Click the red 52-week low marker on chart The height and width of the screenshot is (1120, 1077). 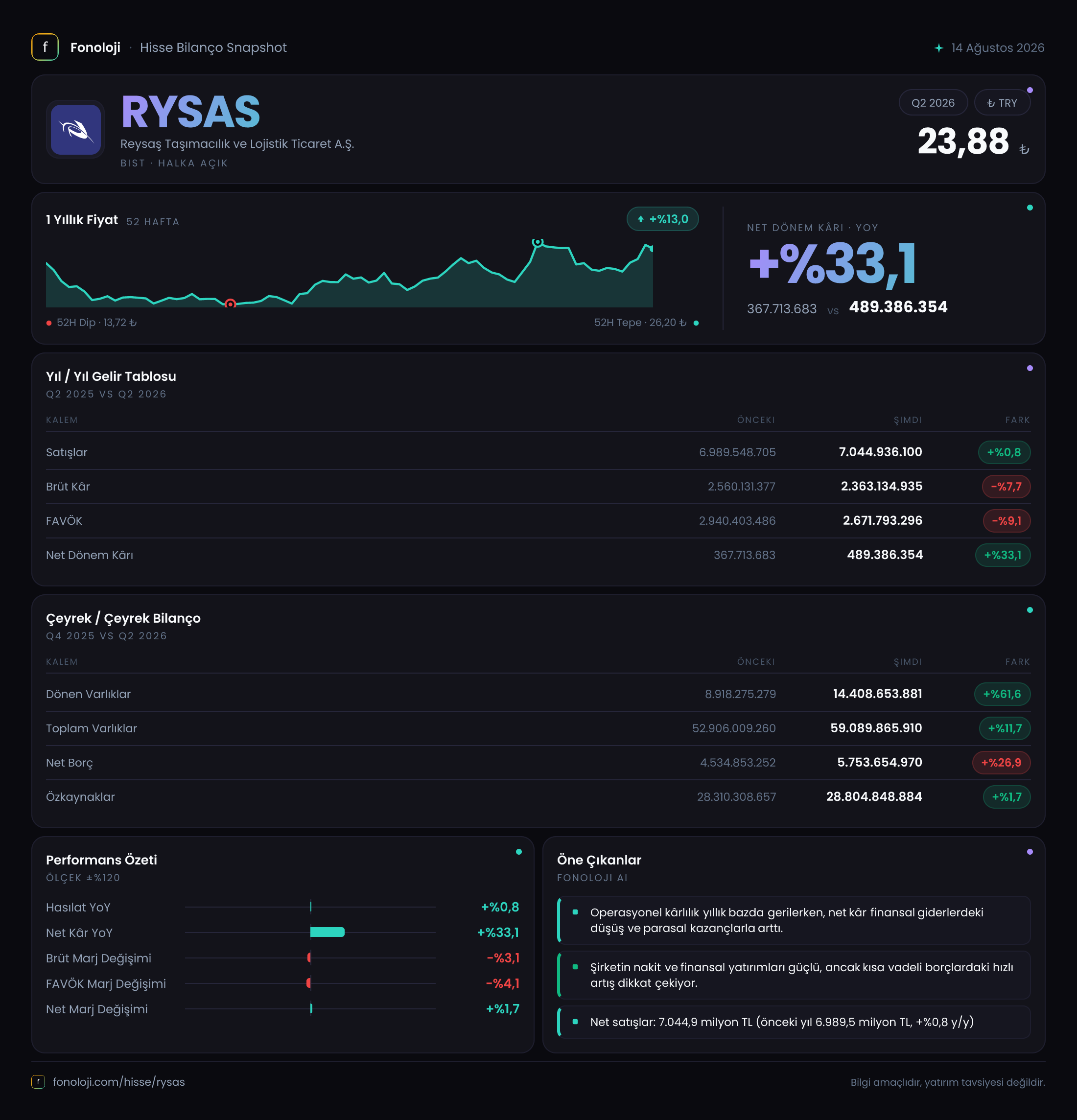coord(230,304)
